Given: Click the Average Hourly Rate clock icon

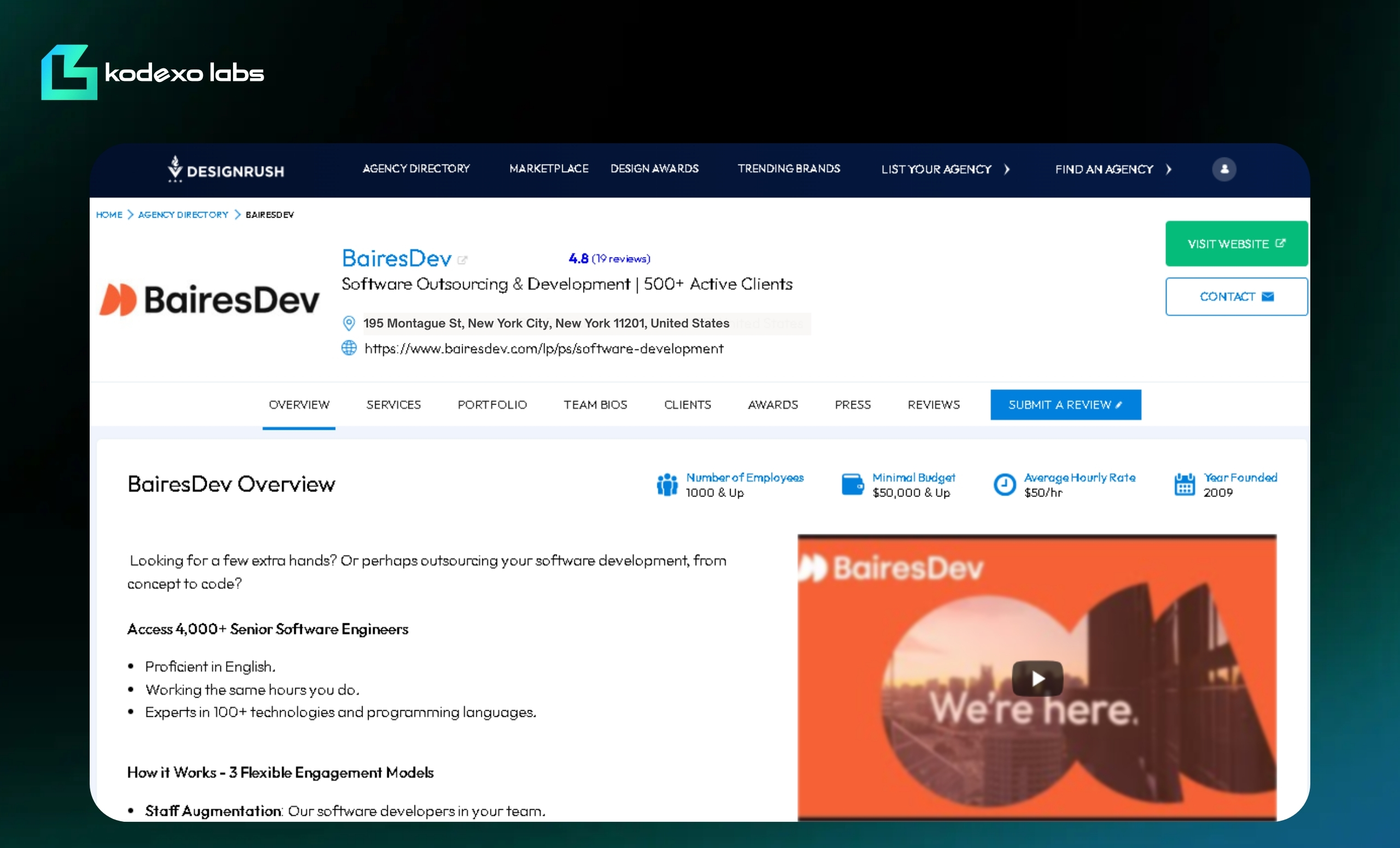Looking at the screenshot, I should coord(1004,484).
